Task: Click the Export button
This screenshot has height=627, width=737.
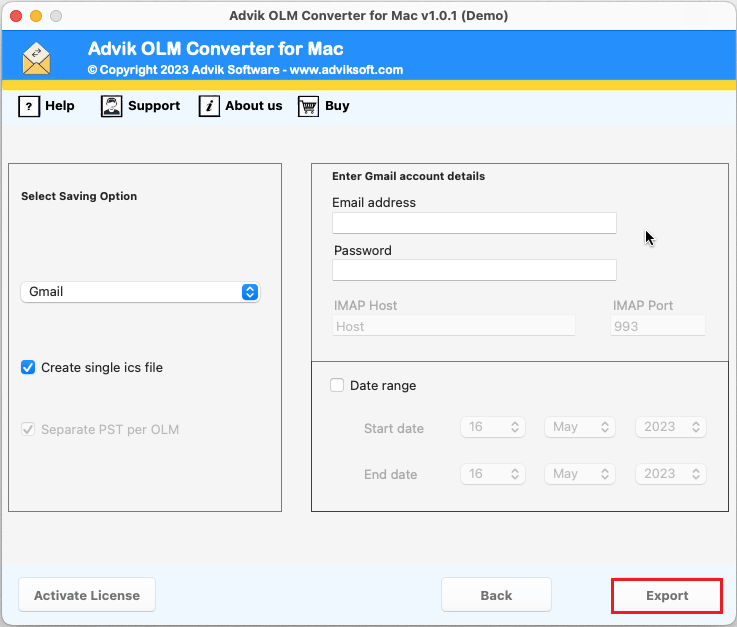Action: (x=667, y=596)
